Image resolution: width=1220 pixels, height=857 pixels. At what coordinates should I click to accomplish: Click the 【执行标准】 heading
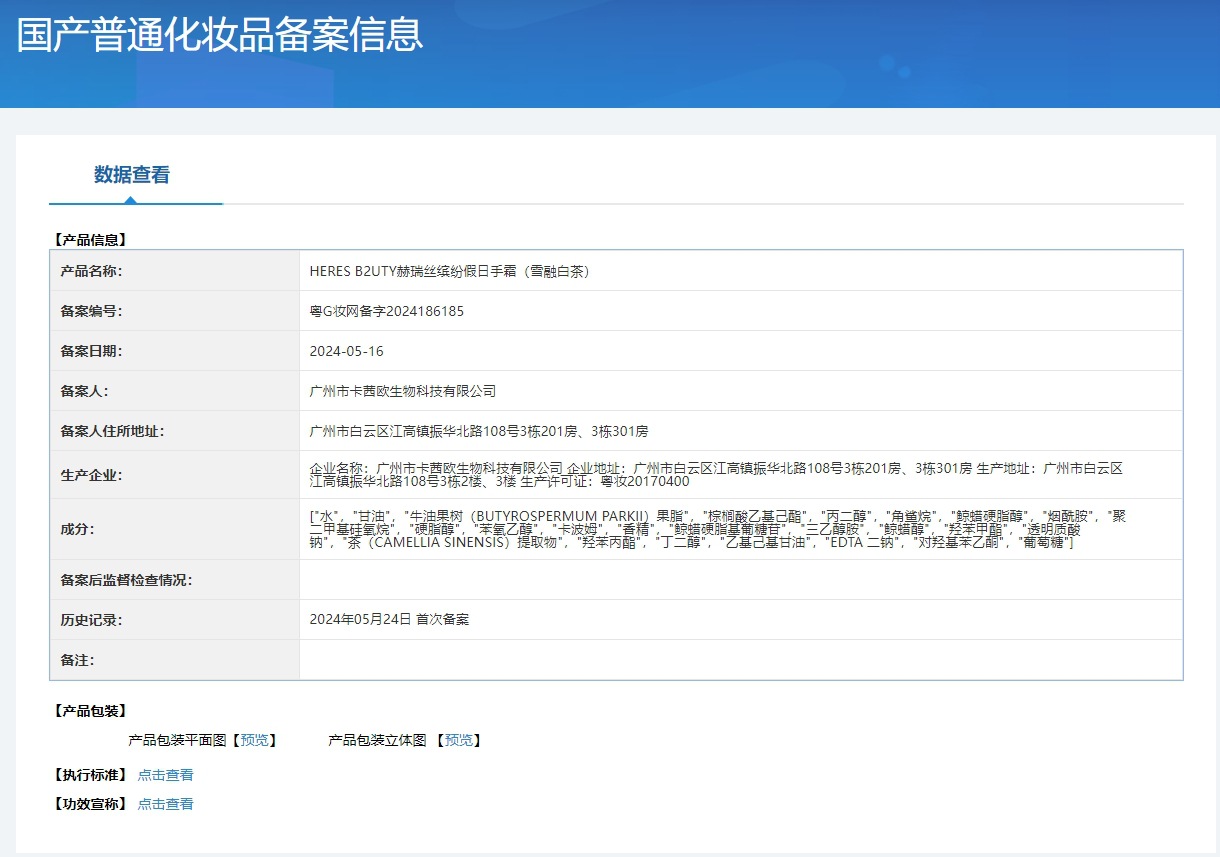(89, 775)
